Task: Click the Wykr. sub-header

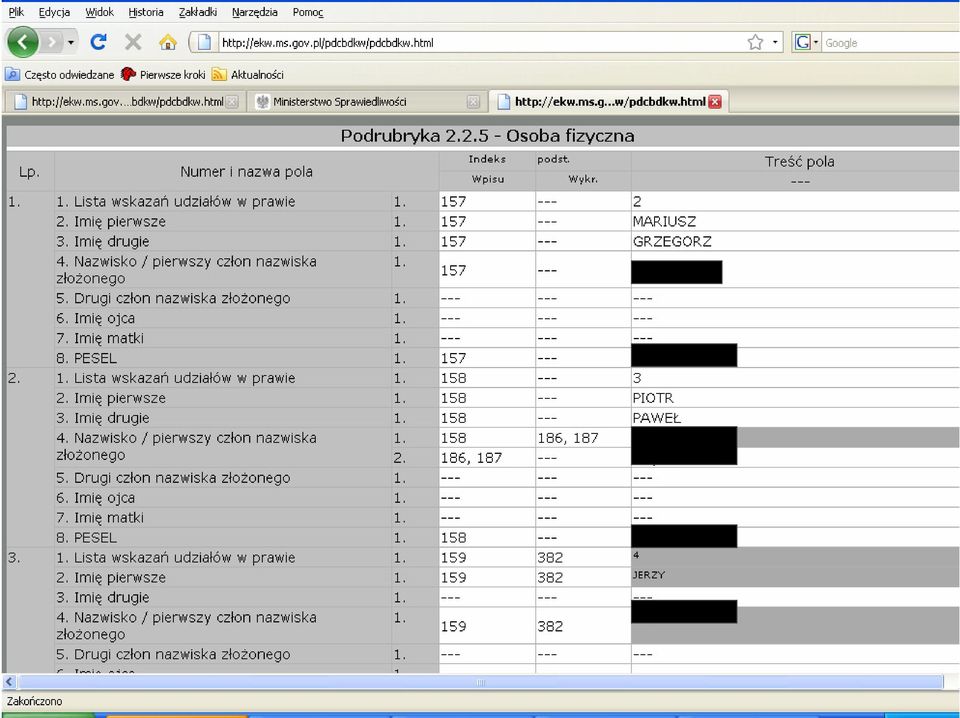Action: point(583,179)
